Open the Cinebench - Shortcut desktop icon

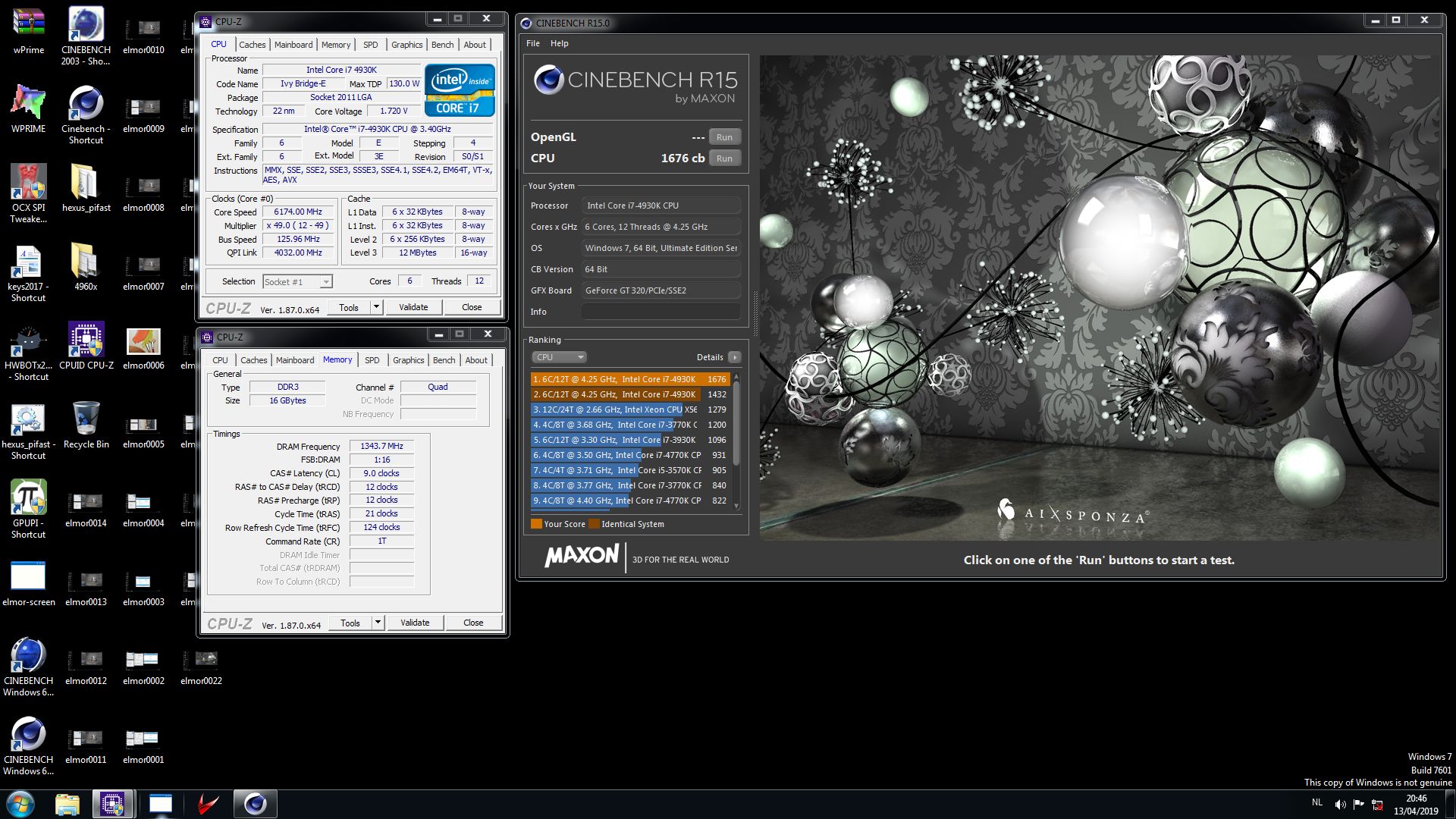(x=86, y=115)
